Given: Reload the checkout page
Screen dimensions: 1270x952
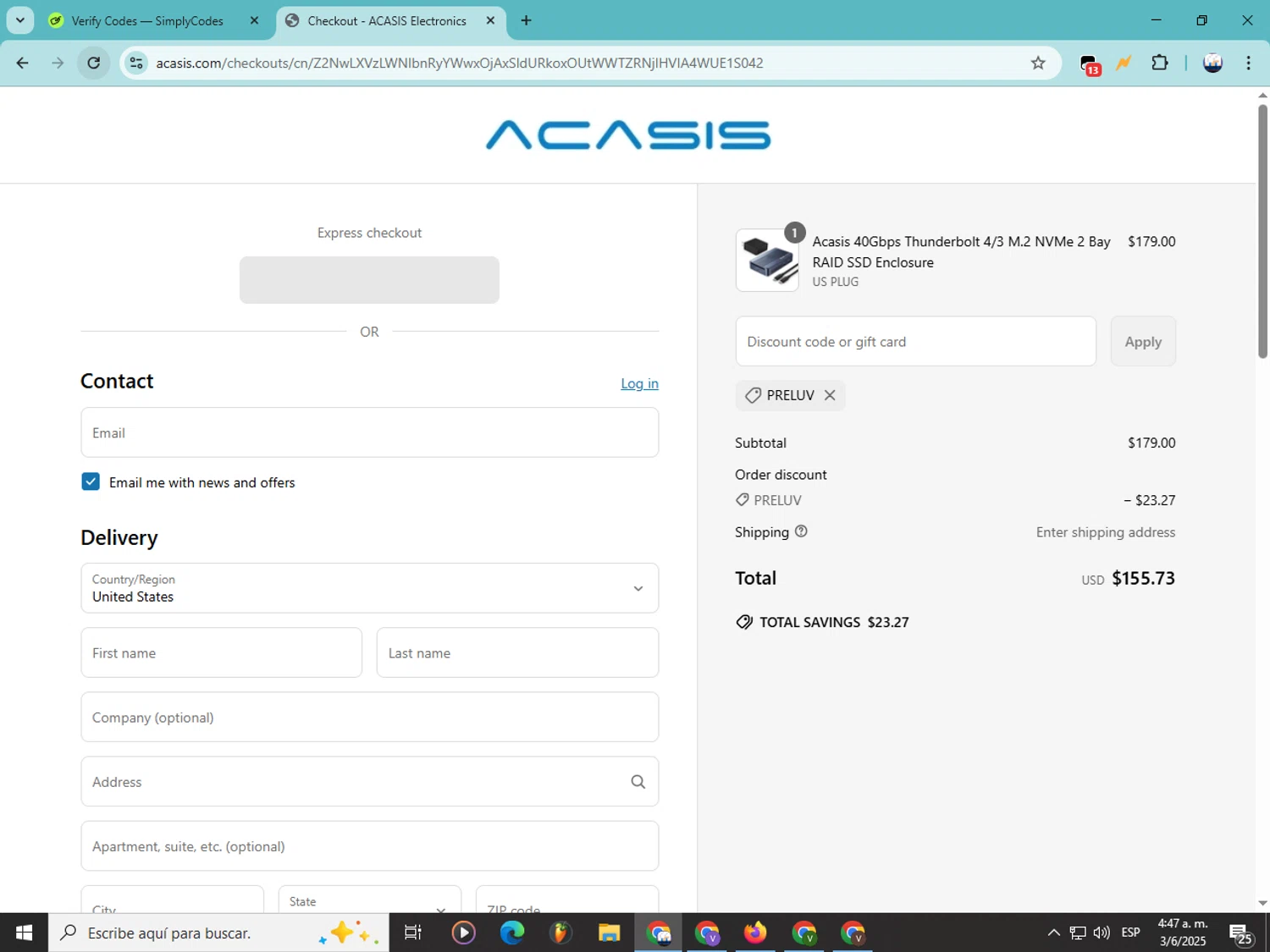Looking at the screenshot, I should (x=94, y=63).
